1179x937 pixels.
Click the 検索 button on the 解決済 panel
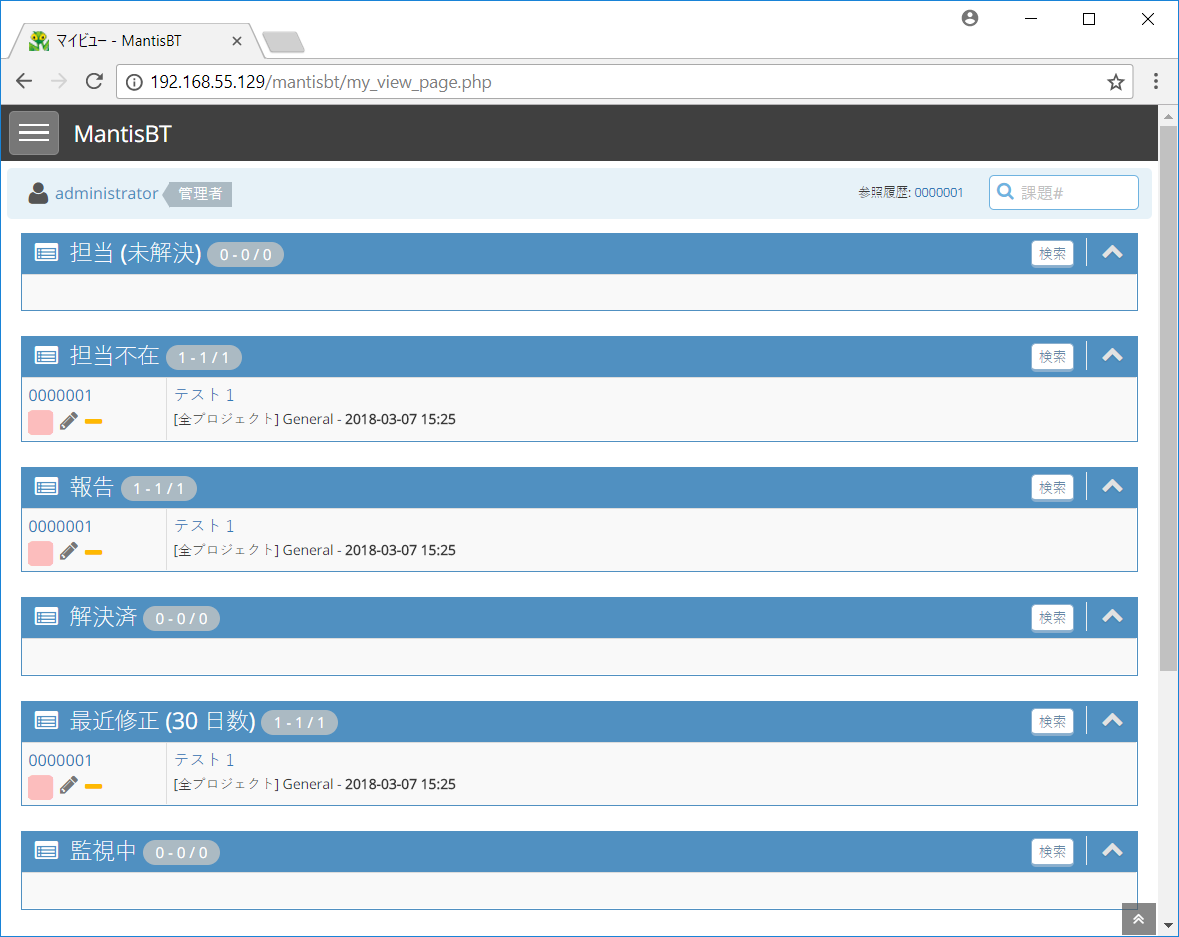tap(1051, 617)
